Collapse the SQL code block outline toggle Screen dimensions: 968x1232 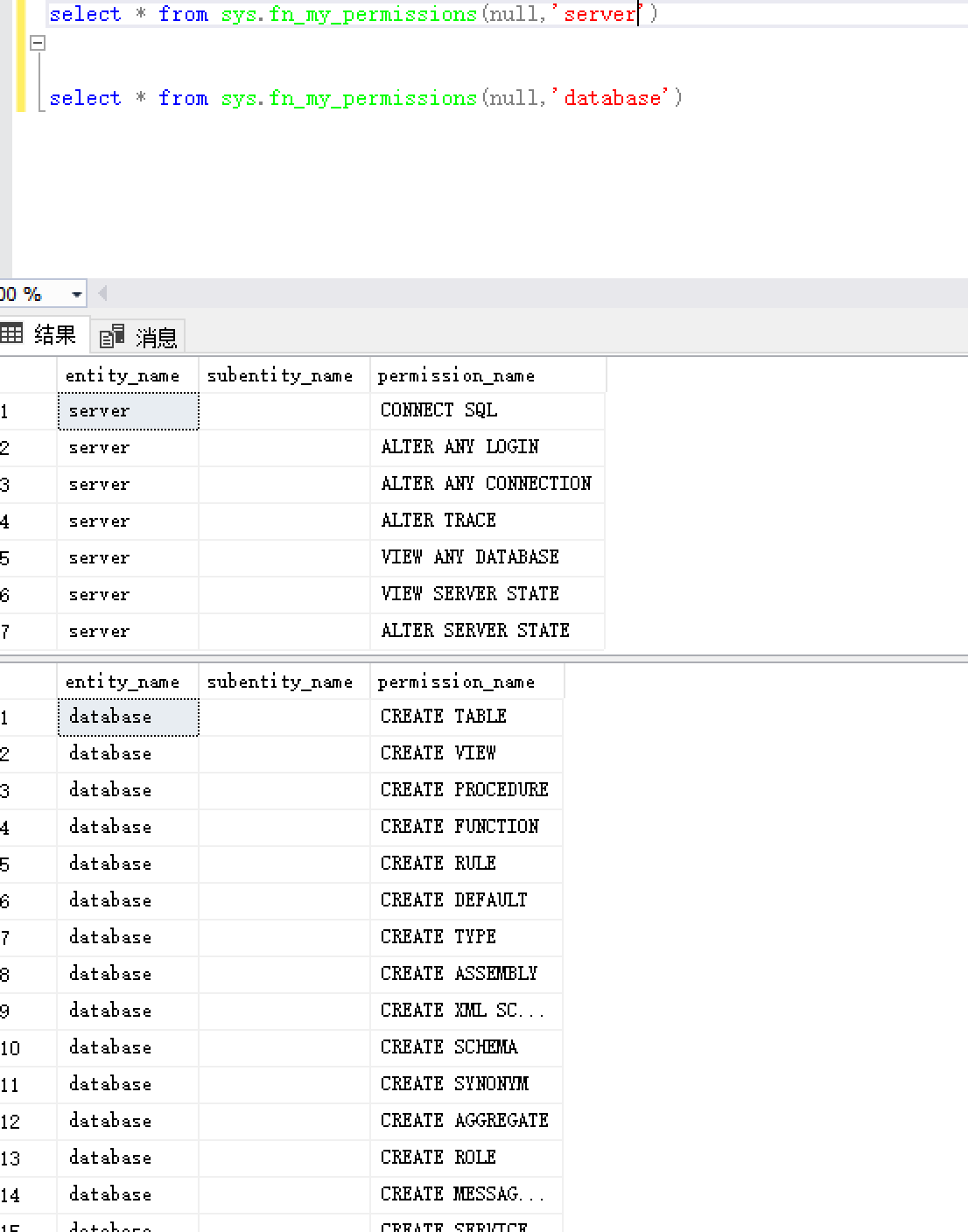click(38, 42)
